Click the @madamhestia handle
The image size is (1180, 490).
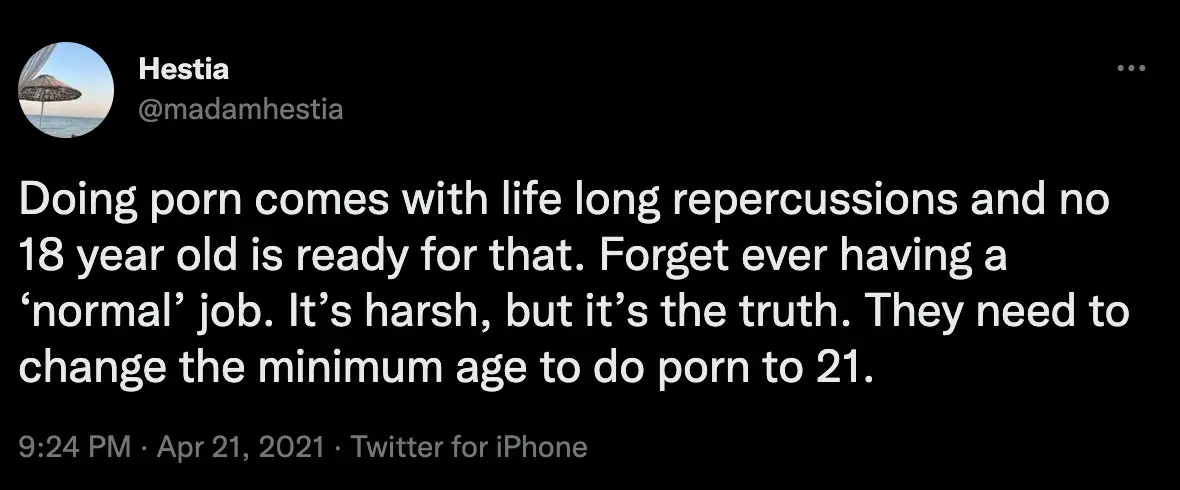(240, 109)
